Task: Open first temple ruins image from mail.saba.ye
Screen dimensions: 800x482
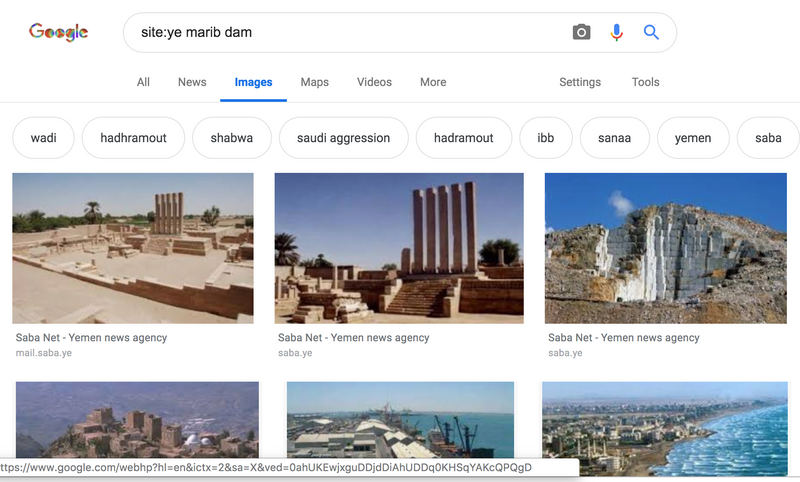Action: 133,248
